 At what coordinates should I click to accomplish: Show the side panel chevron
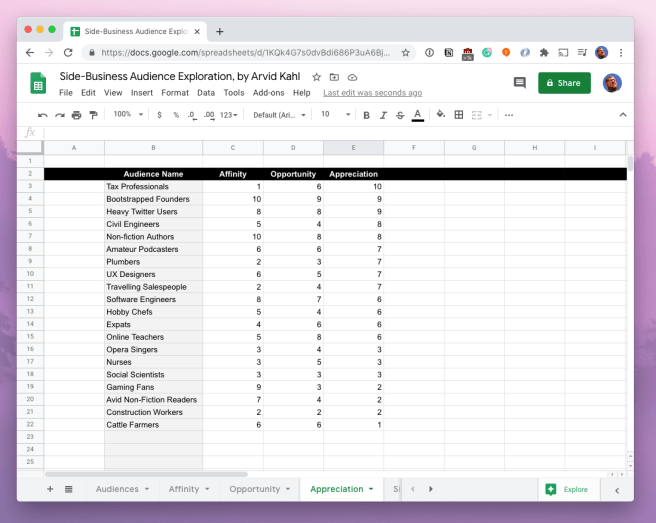pos(617,490)
